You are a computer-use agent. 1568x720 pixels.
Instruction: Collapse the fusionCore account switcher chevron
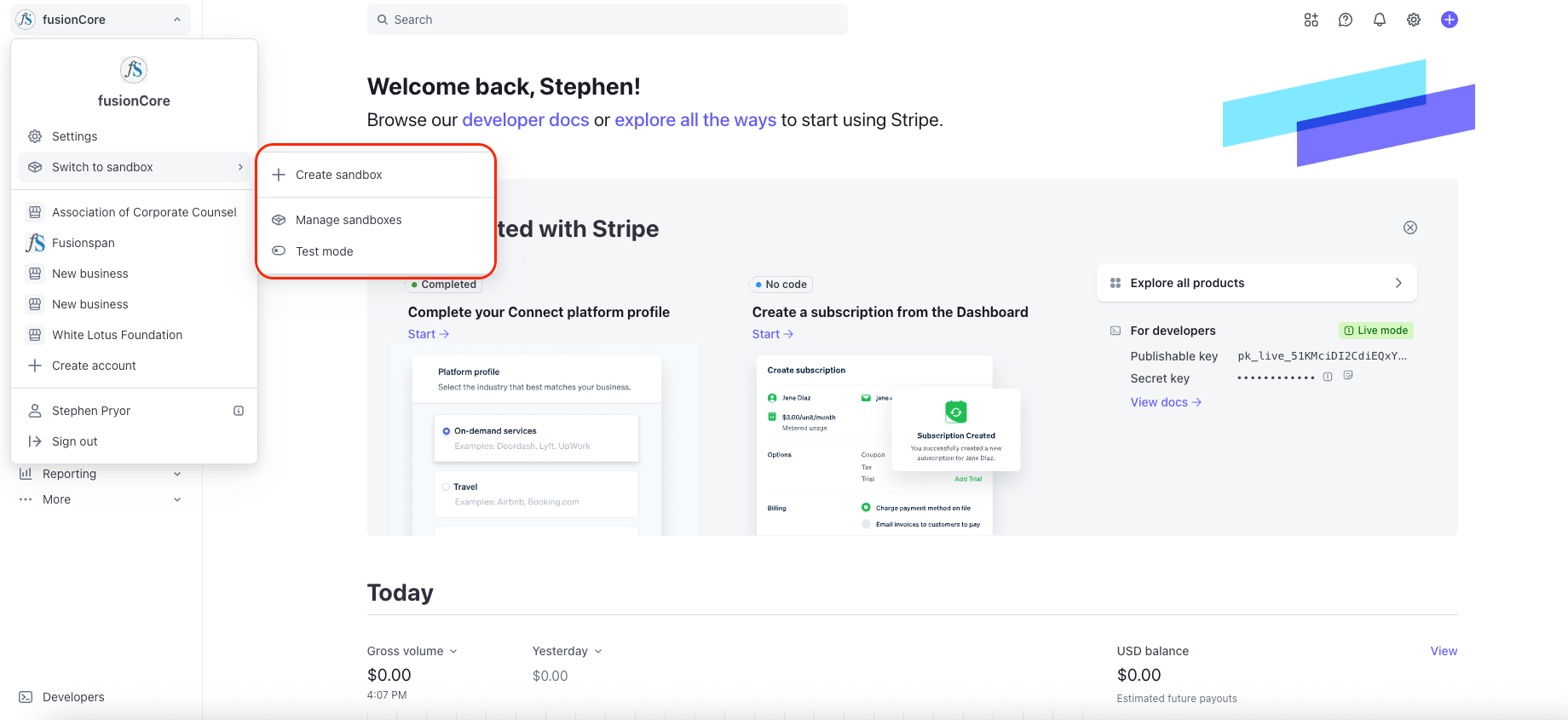(x=176, y=20)
